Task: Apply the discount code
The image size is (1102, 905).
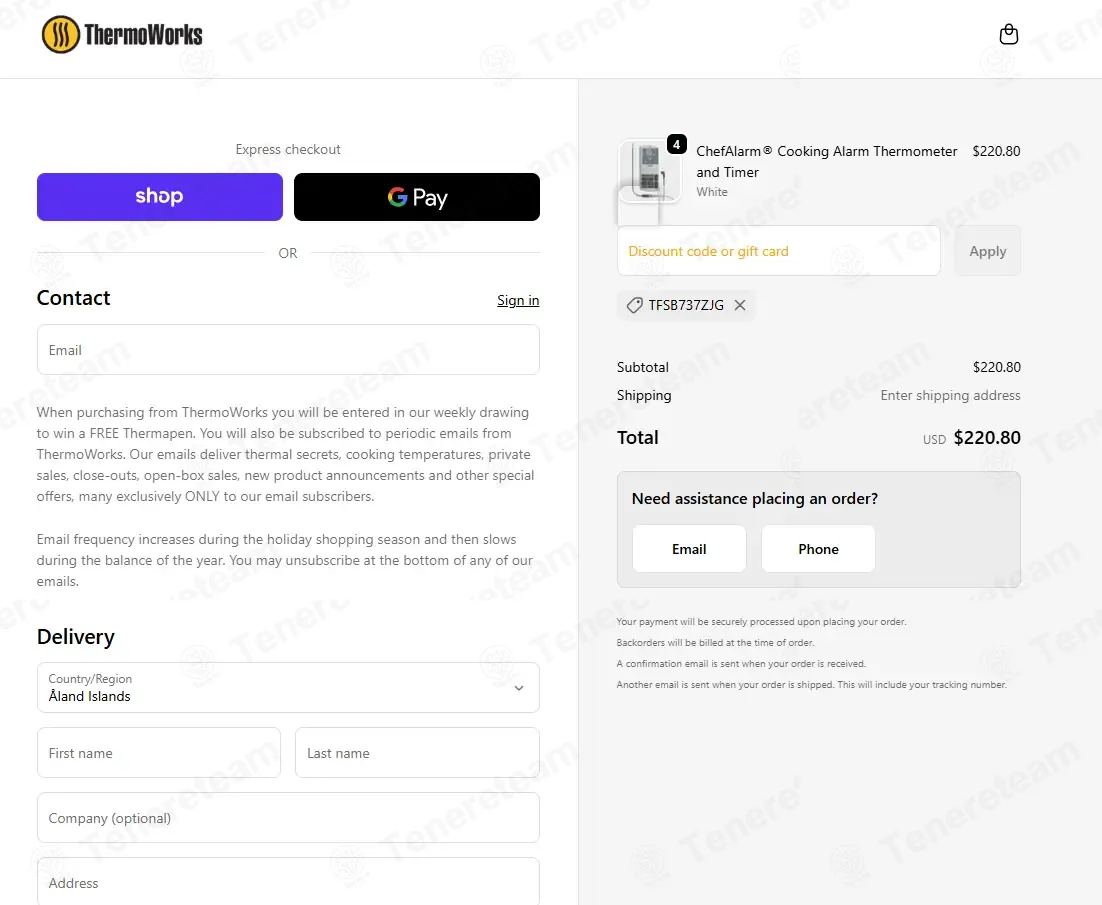Action: point(987,251)
